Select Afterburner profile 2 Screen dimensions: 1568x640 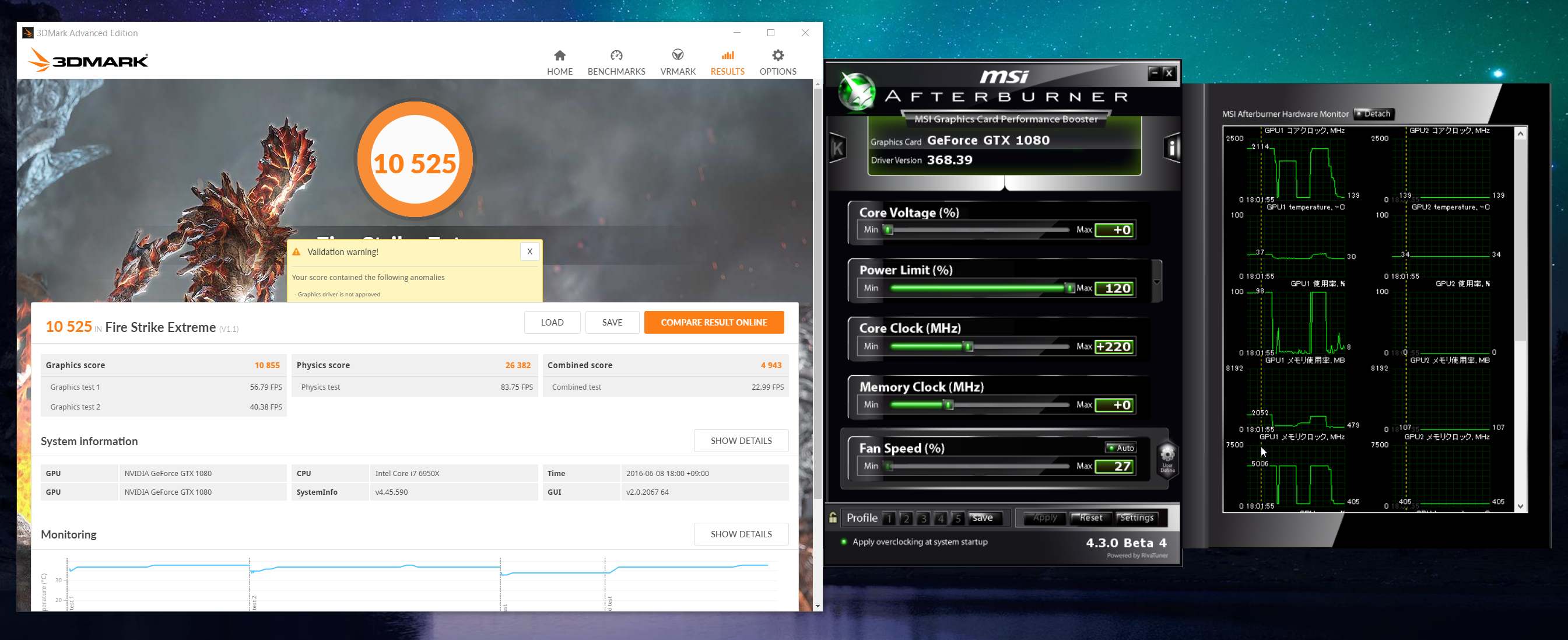[x=906, y=518]
